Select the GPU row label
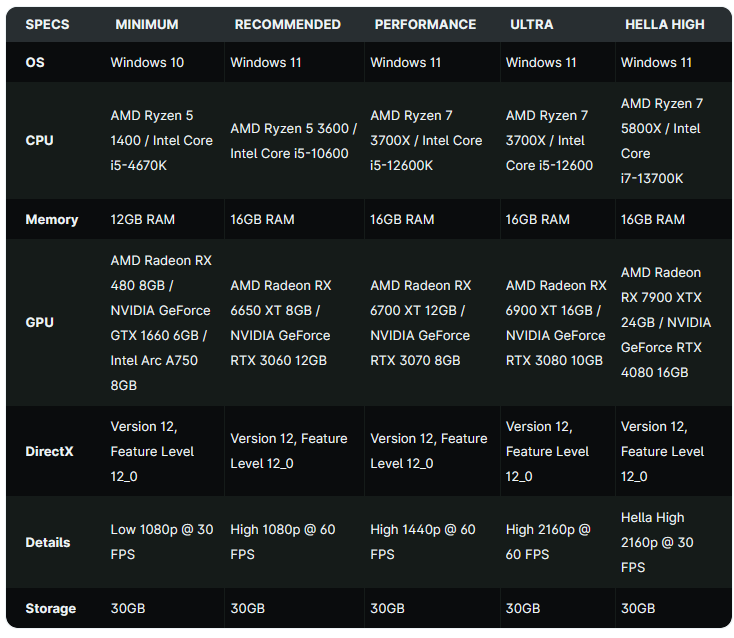The width and height of the screenshot is (734, 638). click(x=39, y=323)
